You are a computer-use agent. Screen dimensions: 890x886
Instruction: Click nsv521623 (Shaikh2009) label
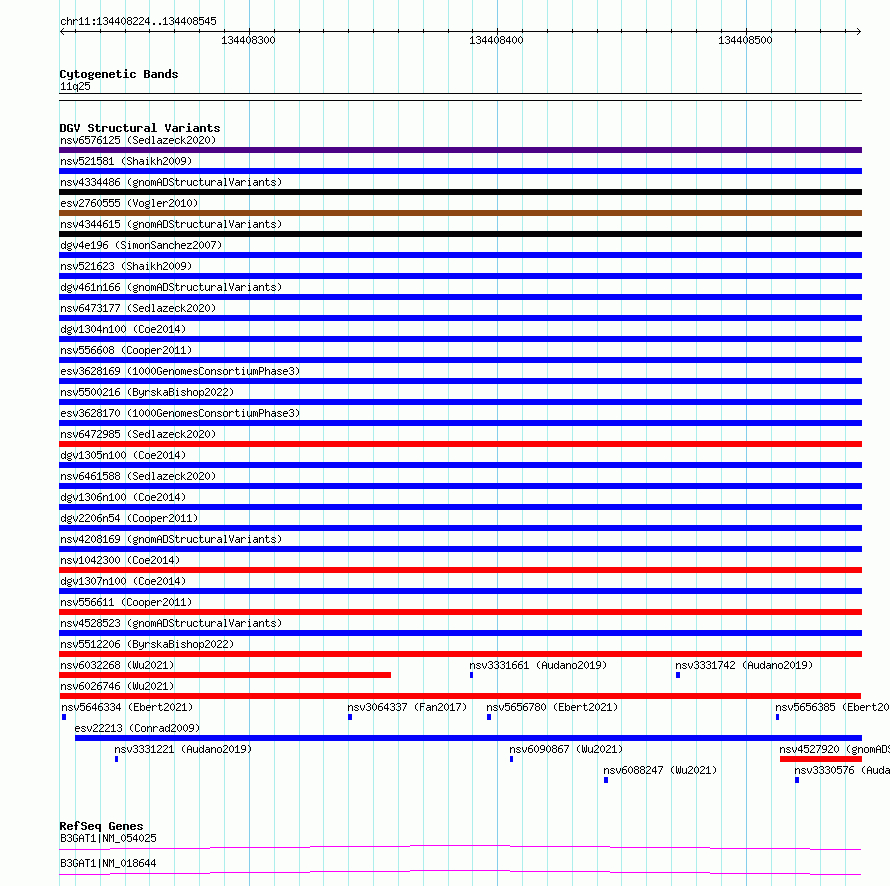point(126,266)
